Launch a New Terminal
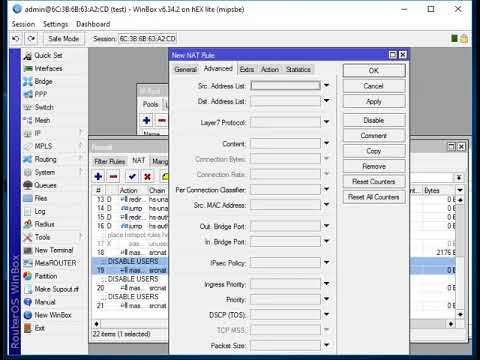This screenshot has width=480, height=360. point(54,250)
